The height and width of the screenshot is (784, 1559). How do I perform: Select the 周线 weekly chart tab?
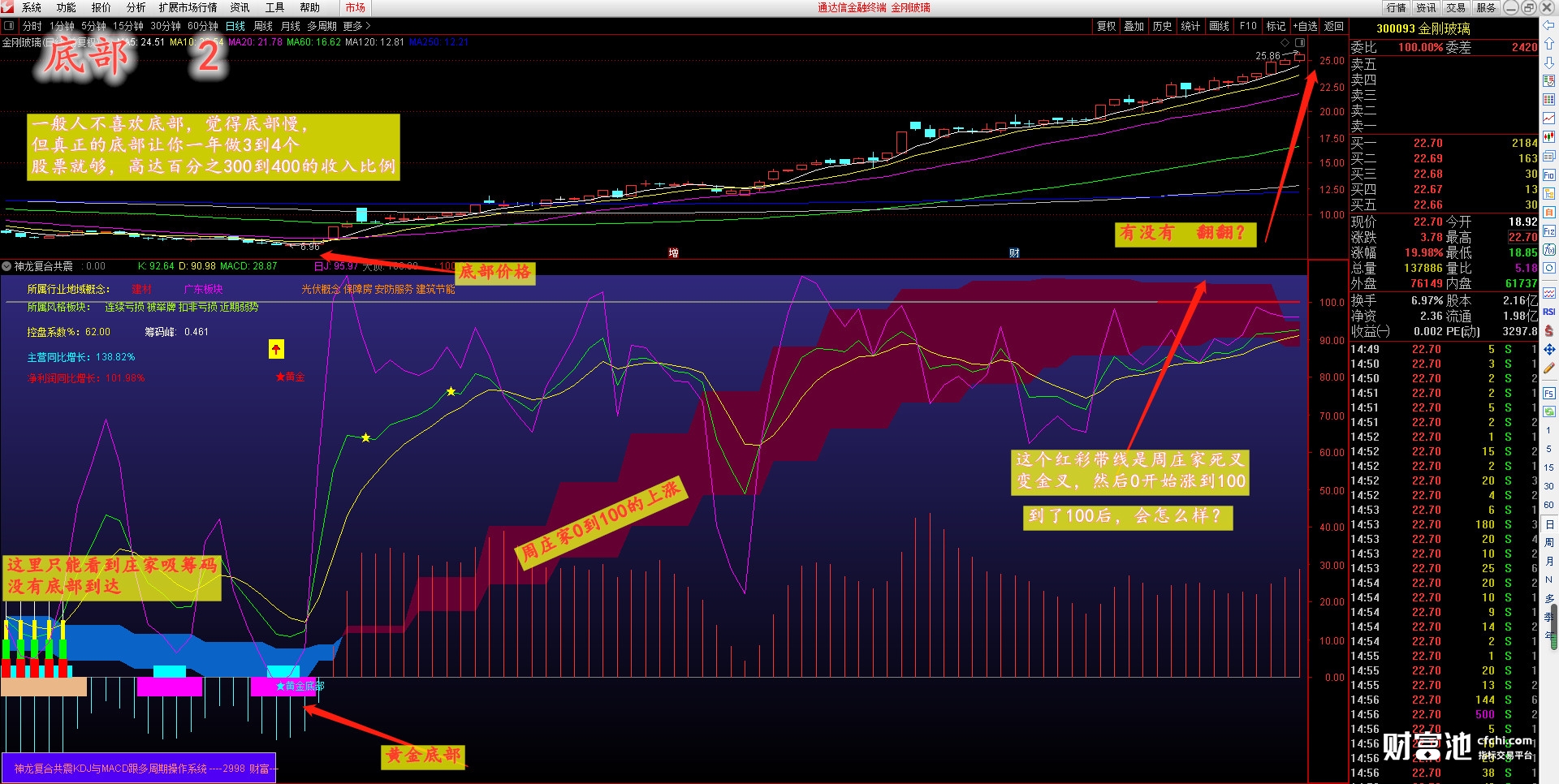click(x=263, y=26)
